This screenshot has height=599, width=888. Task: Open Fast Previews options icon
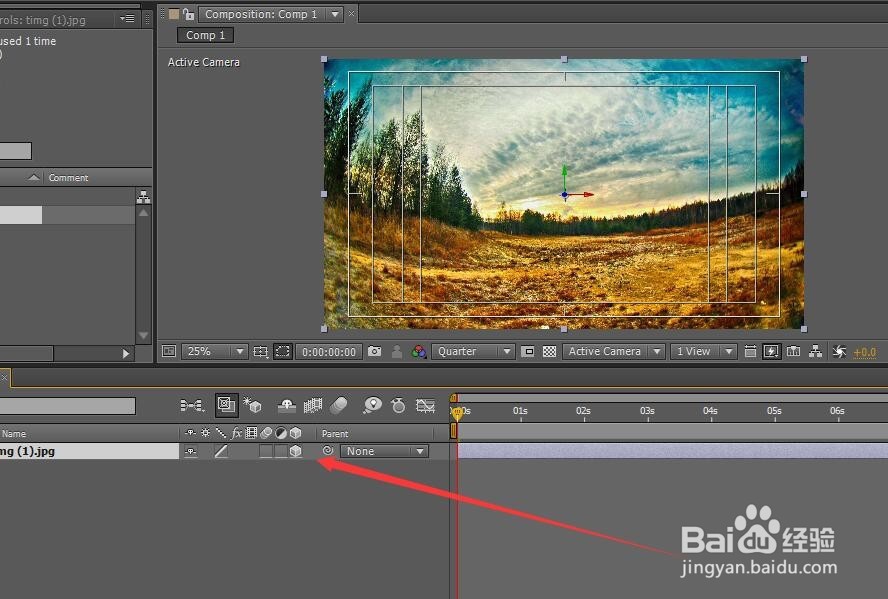pos(771,352)
